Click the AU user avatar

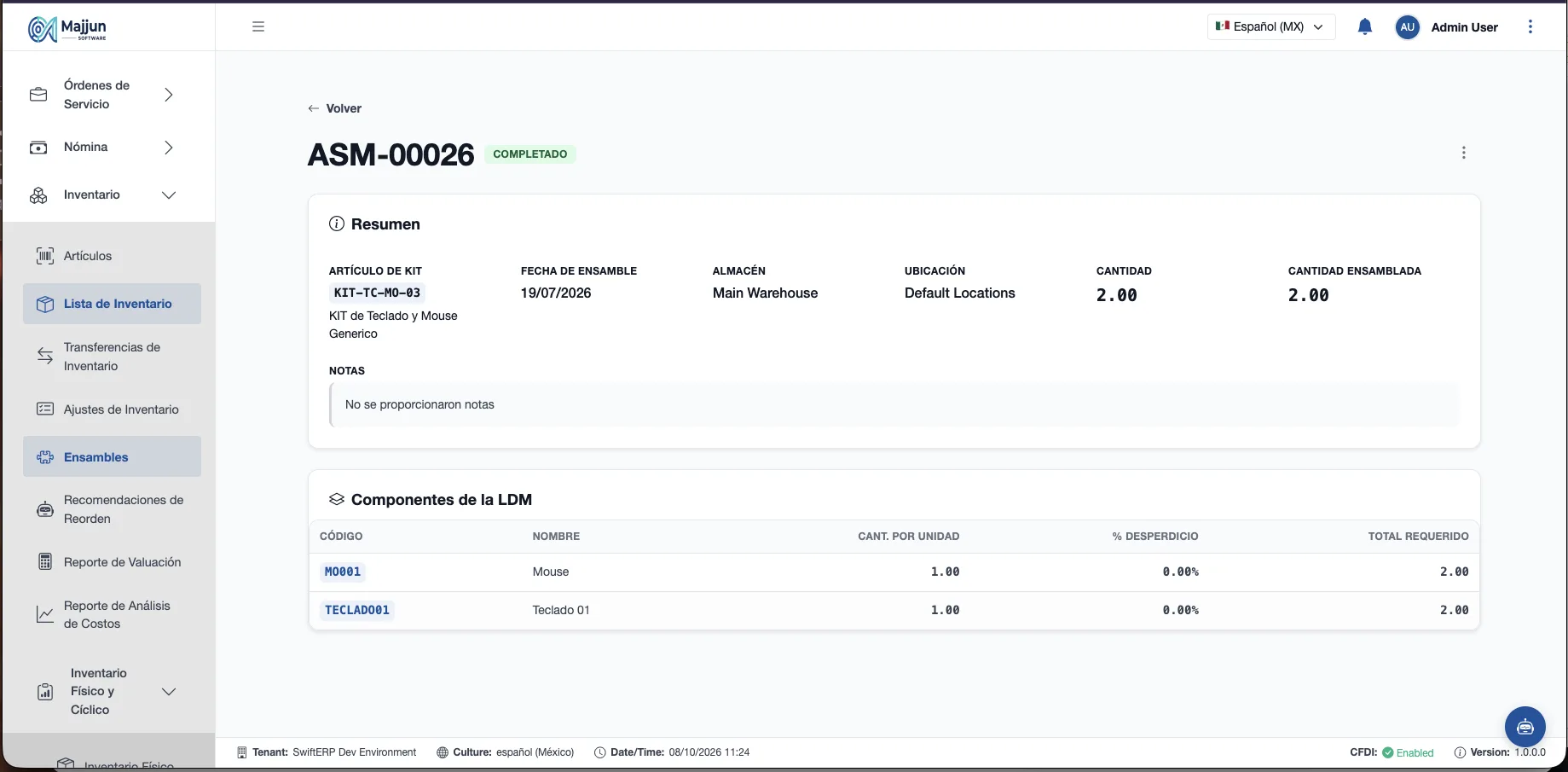(x=1408, y=27)
